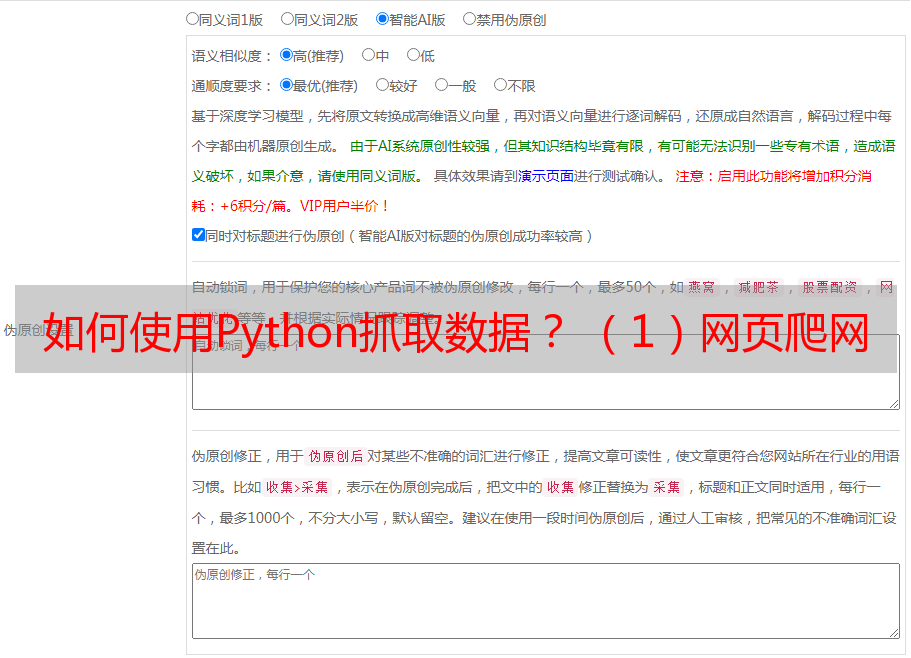Image resolution: width=911 pixels, height=658 pixels.
Task: Select the 同义词1版 radio option
Action: pos(192,19)
